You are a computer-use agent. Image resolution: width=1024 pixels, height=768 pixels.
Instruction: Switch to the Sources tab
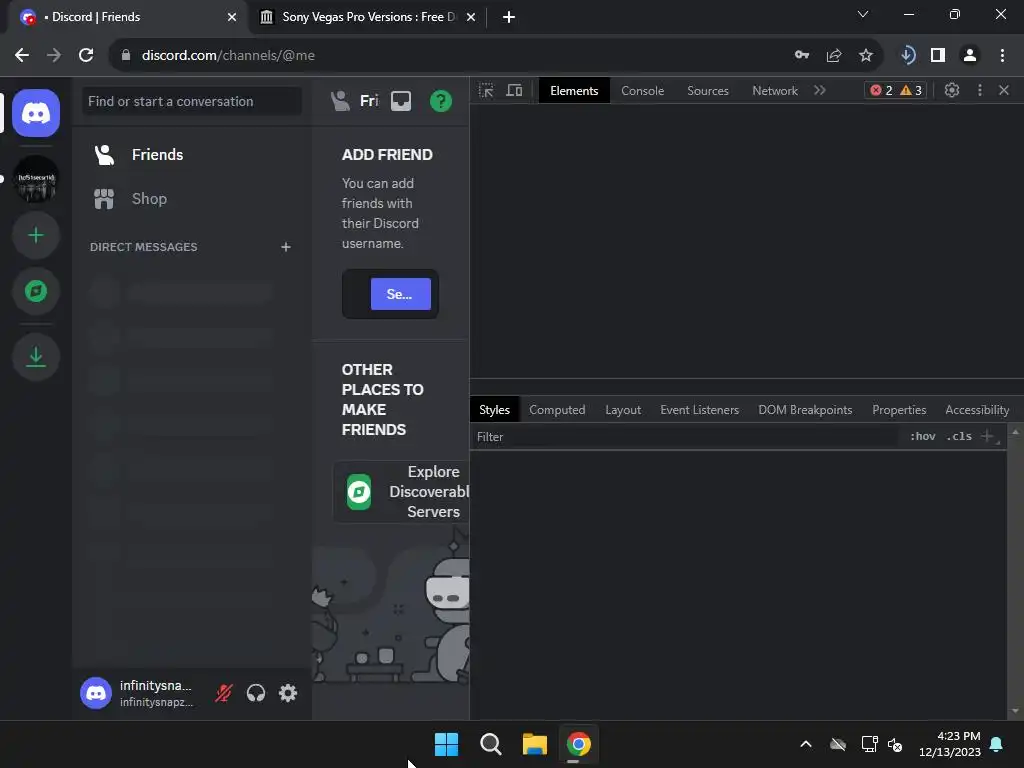click(708, 91)
